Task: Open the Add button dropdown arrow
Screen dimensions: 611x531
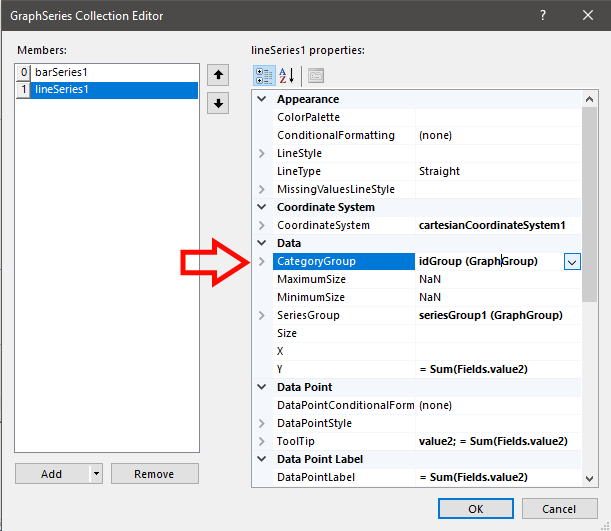Action: [x=96, y=474]
